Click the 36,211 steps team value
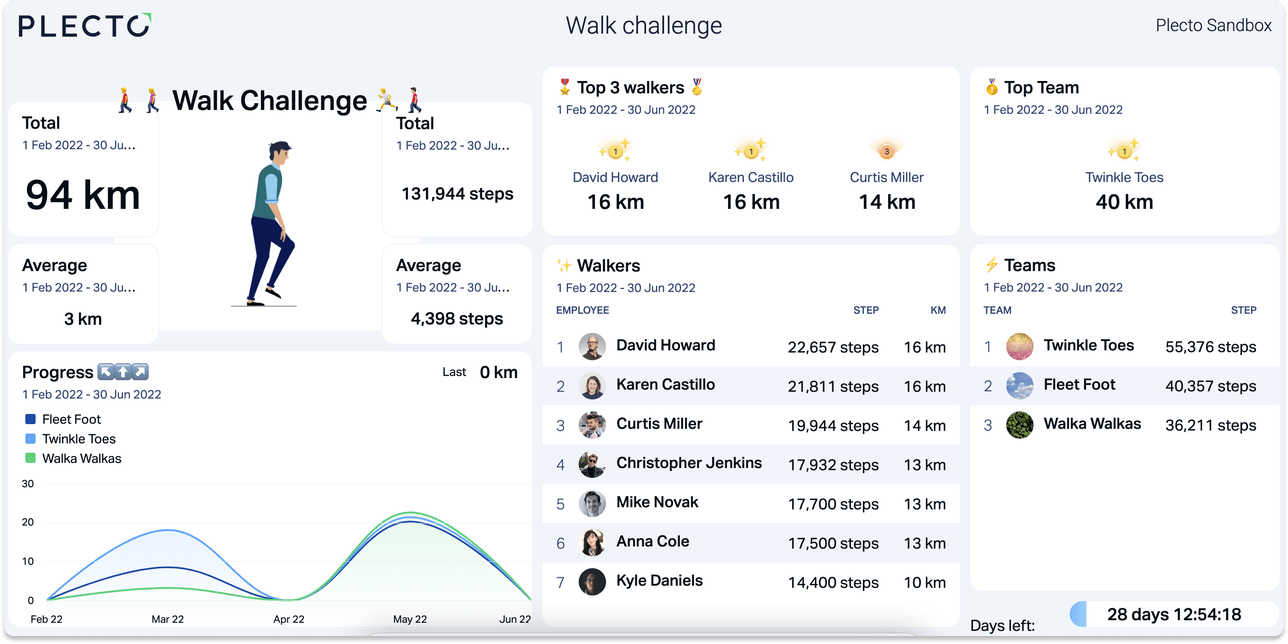This screenshot has height=644, width=1288. pos(1211,425)
